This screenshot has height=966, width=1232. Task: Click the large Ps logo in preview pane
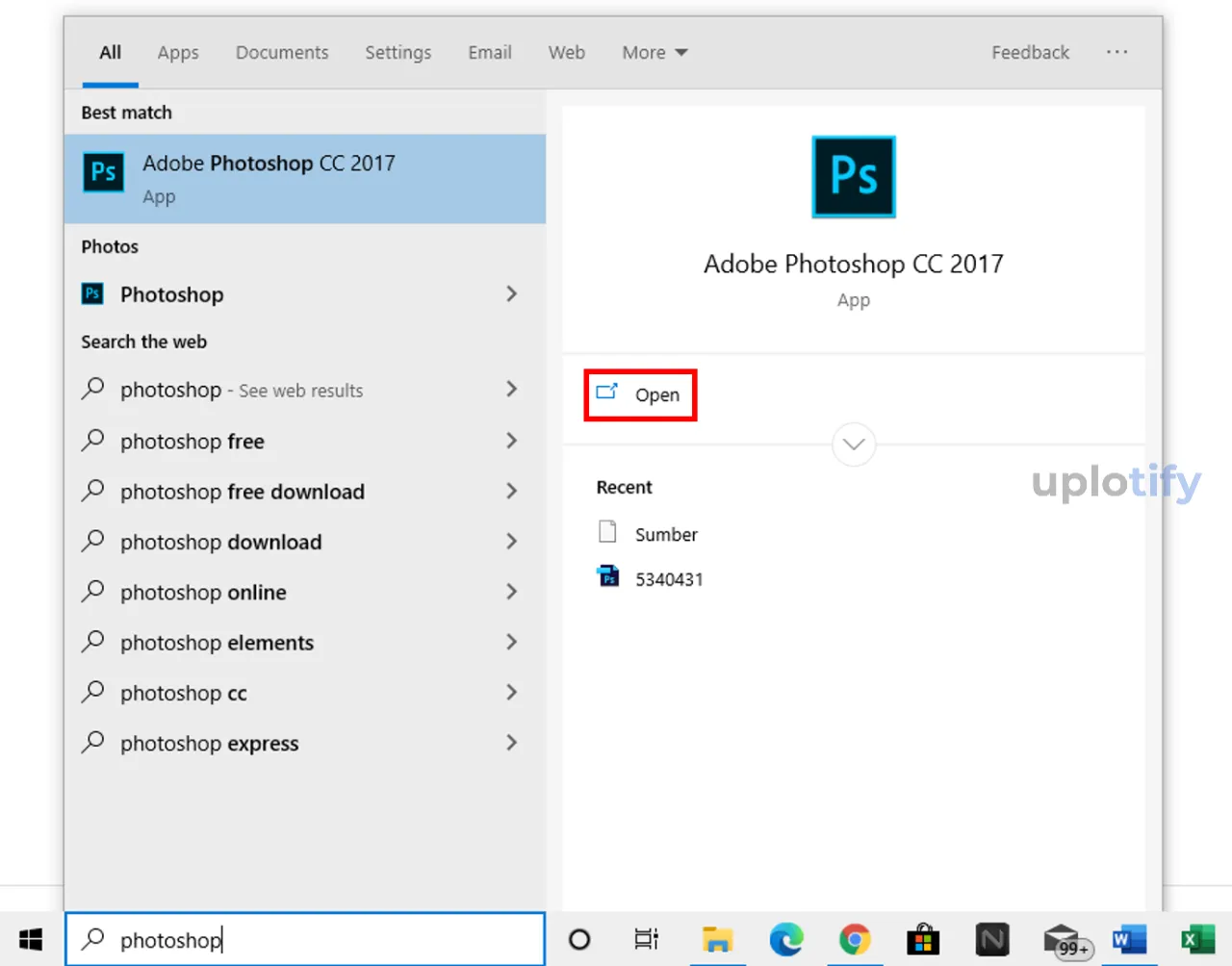point(854,177)
